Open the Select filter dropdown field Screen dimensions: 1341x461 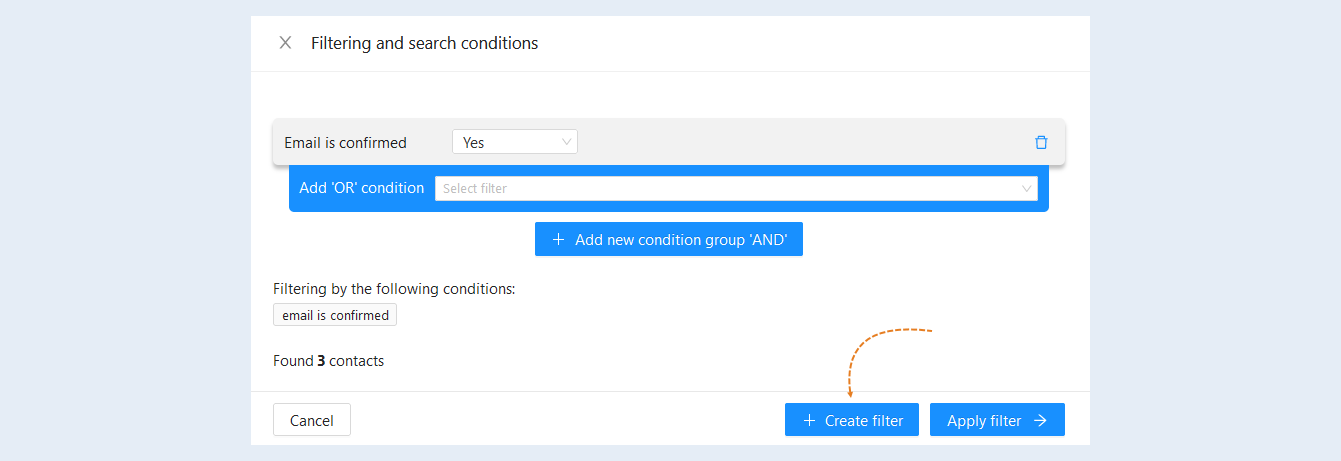736,188
